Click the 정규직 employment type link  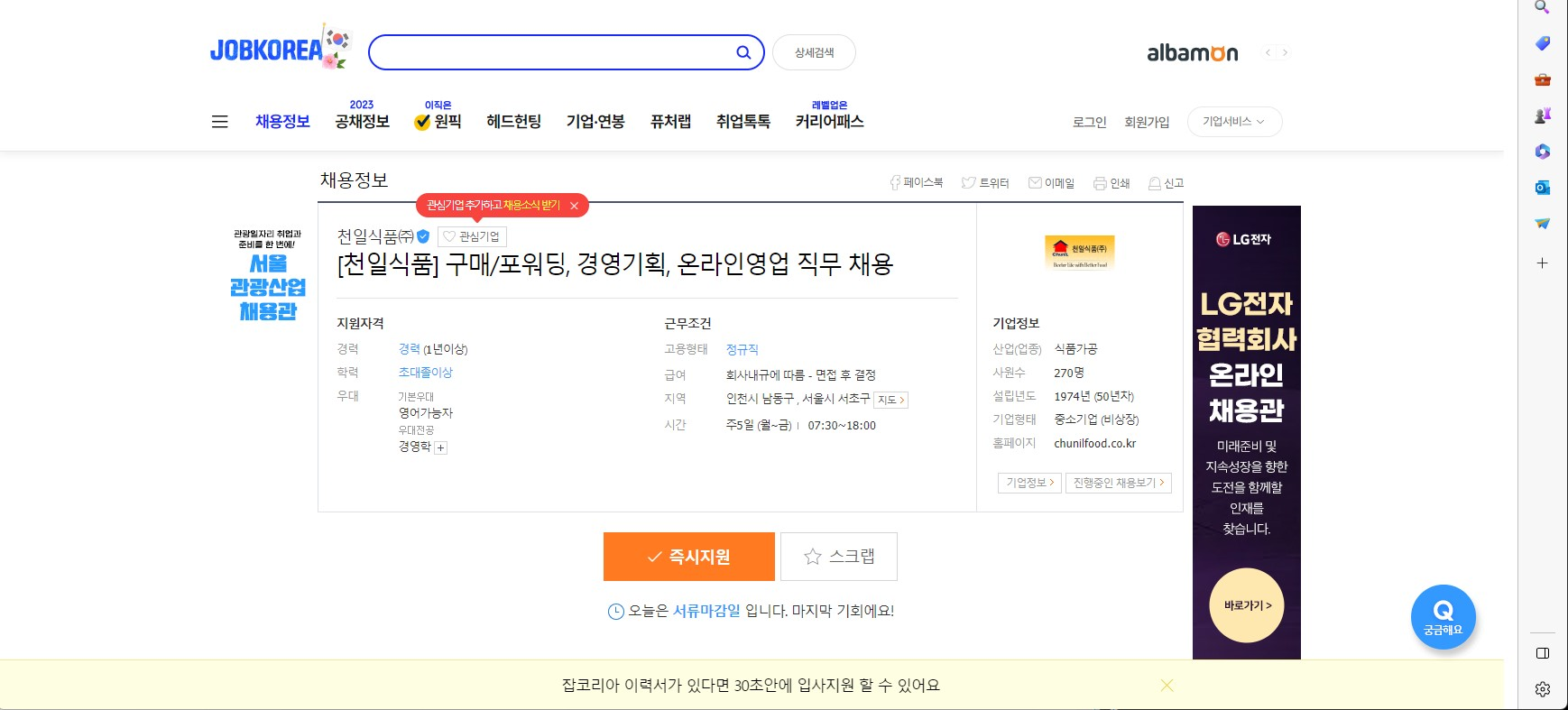[742, 349]
